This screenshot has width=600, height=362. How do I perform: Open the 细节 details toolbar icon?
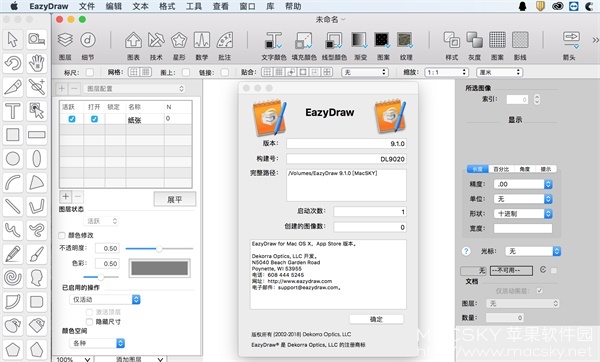(88, 46)
